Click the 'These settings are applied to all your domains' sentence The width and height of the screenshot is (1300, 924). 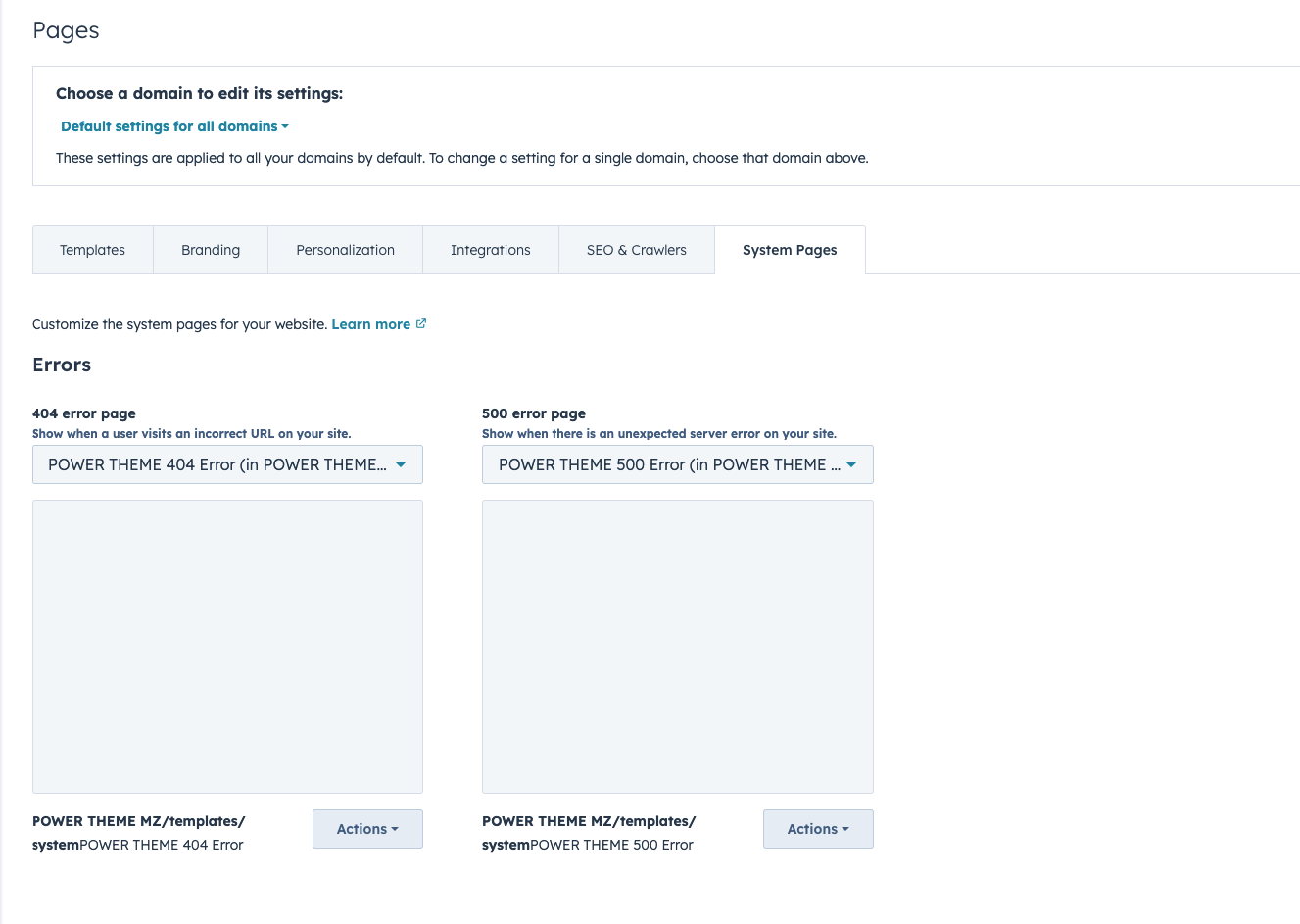click(462, 158)
